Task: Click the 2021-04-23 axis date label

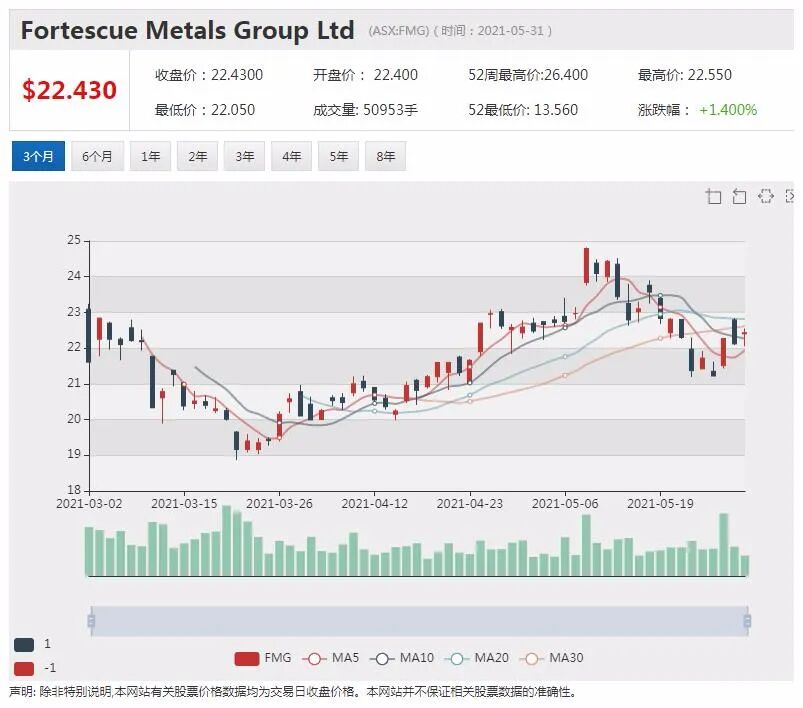Action: [470, 504]
